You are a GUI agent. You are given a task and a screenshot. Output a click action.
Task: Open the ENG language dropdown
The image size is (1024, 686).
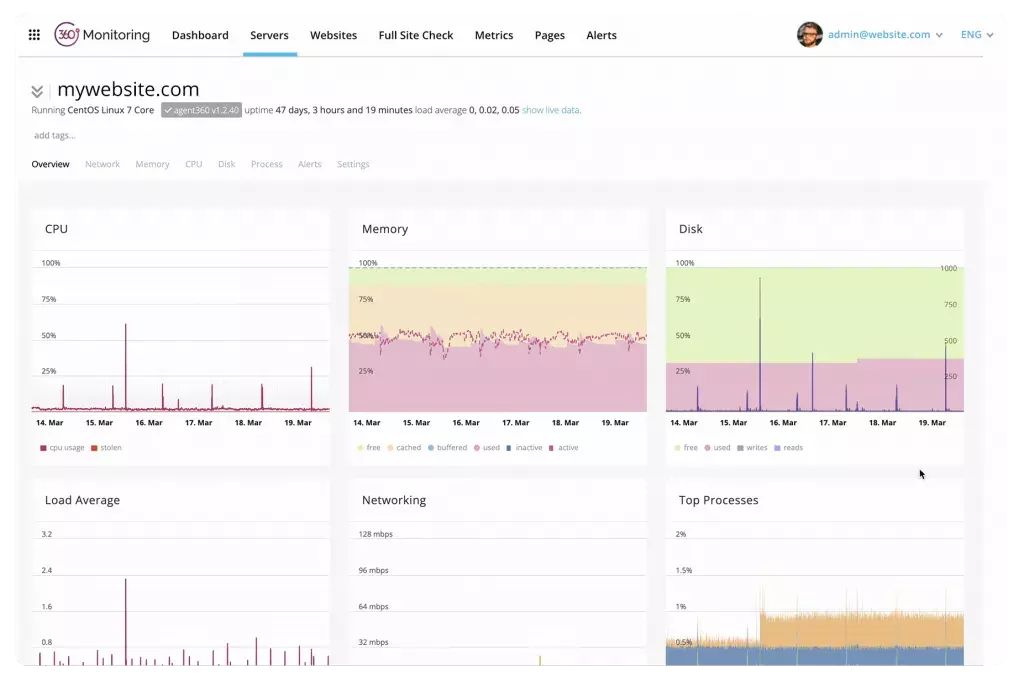pos(976,35)
